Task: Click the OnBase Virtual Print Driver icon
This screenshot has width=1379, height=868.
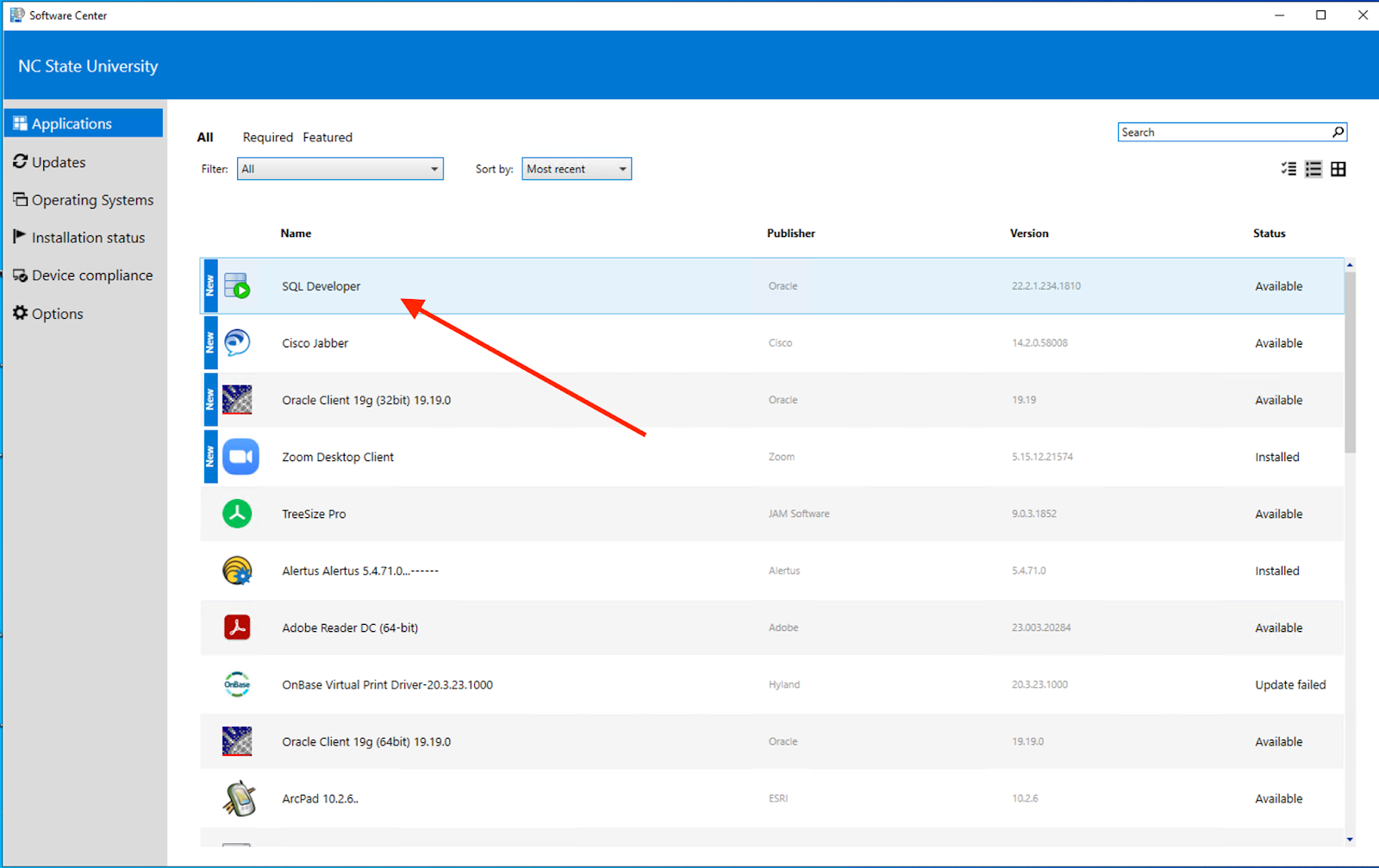Action: point(237,684)
